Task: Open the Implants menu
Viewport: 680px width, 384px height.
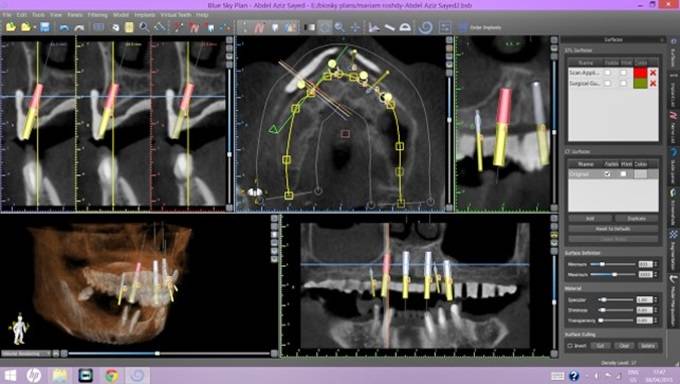Action: click(144, 15)
